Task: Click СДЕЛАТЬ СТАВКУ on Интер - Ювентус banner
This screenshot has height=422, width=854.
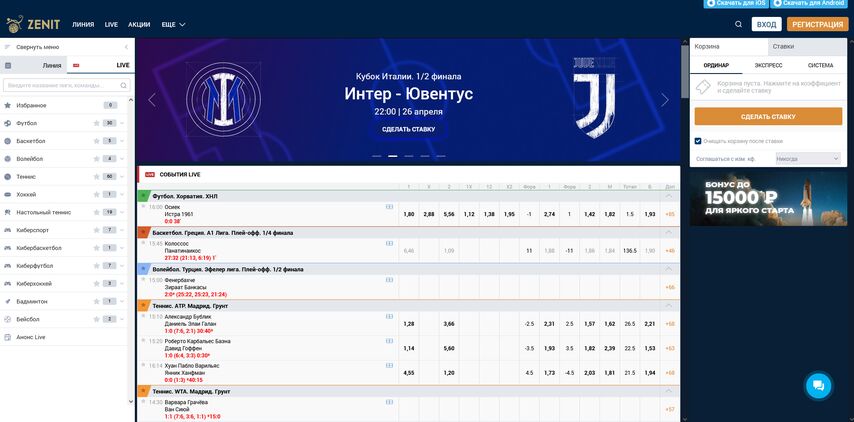Action: 408,130
